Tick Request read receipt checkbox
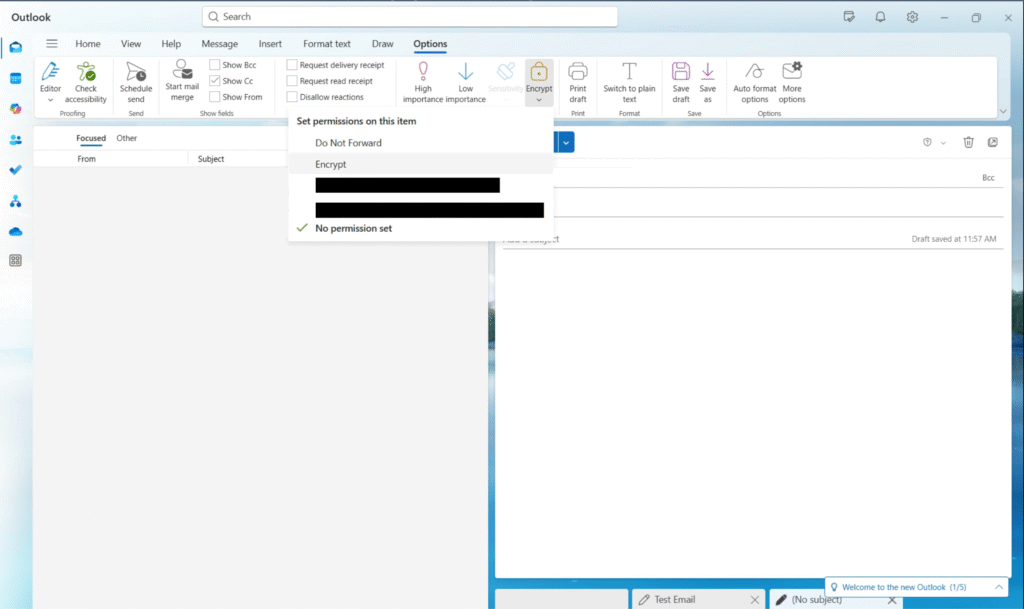This screenshot has height=609, width=1024. [292, 81]
